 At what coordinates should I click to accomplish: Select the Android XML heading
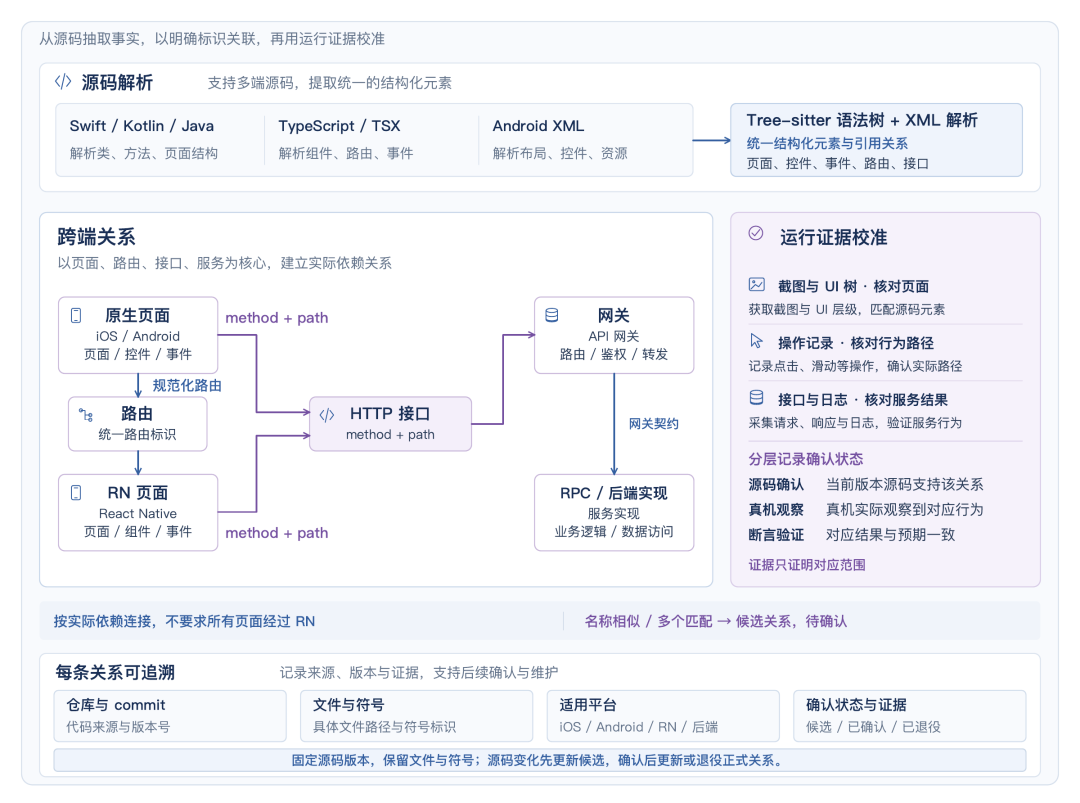(x=538, y=126)
